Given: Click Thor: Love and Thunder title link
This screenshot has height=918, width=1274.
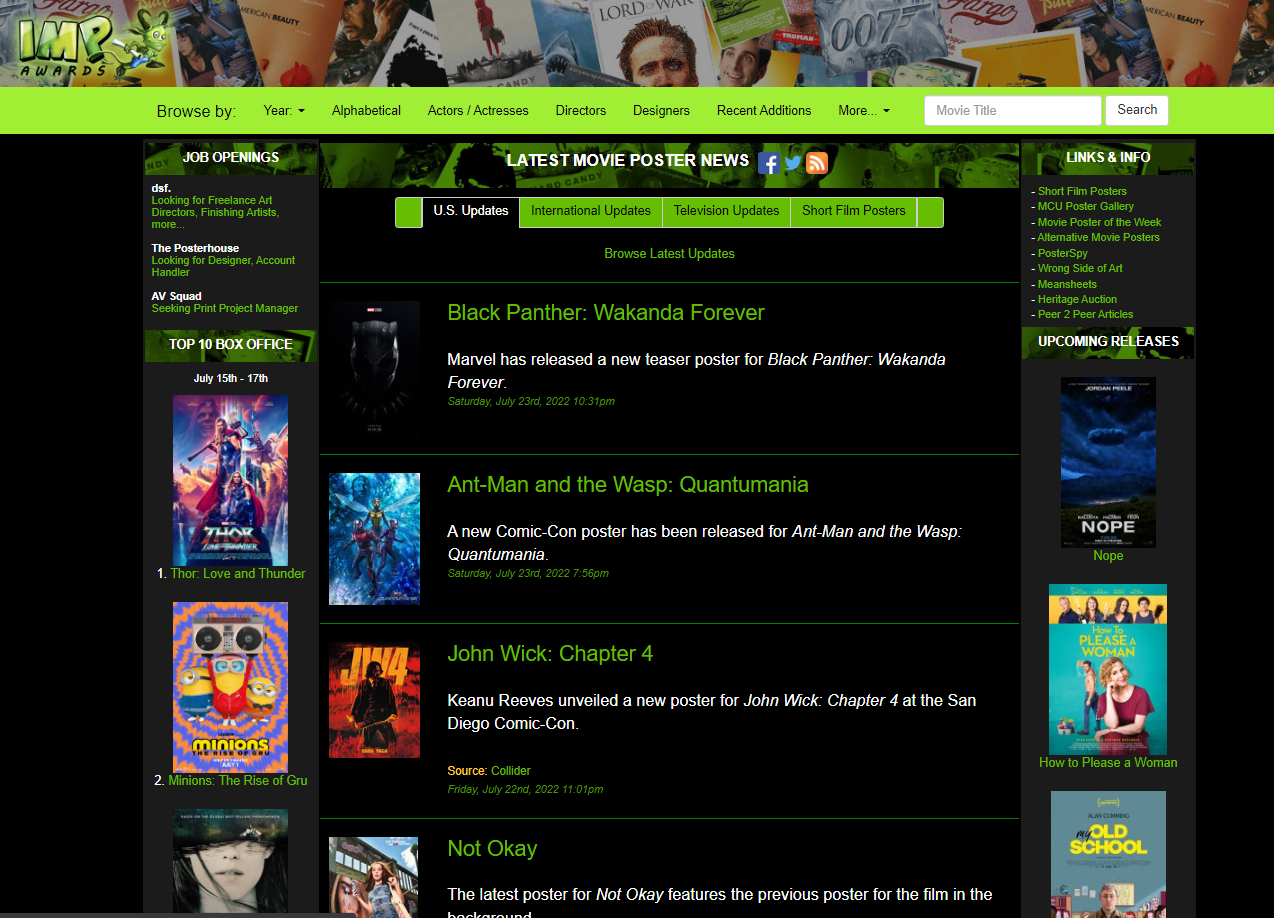Looking at the screenshot, I should pyautogui.click(x=238, y=574).
